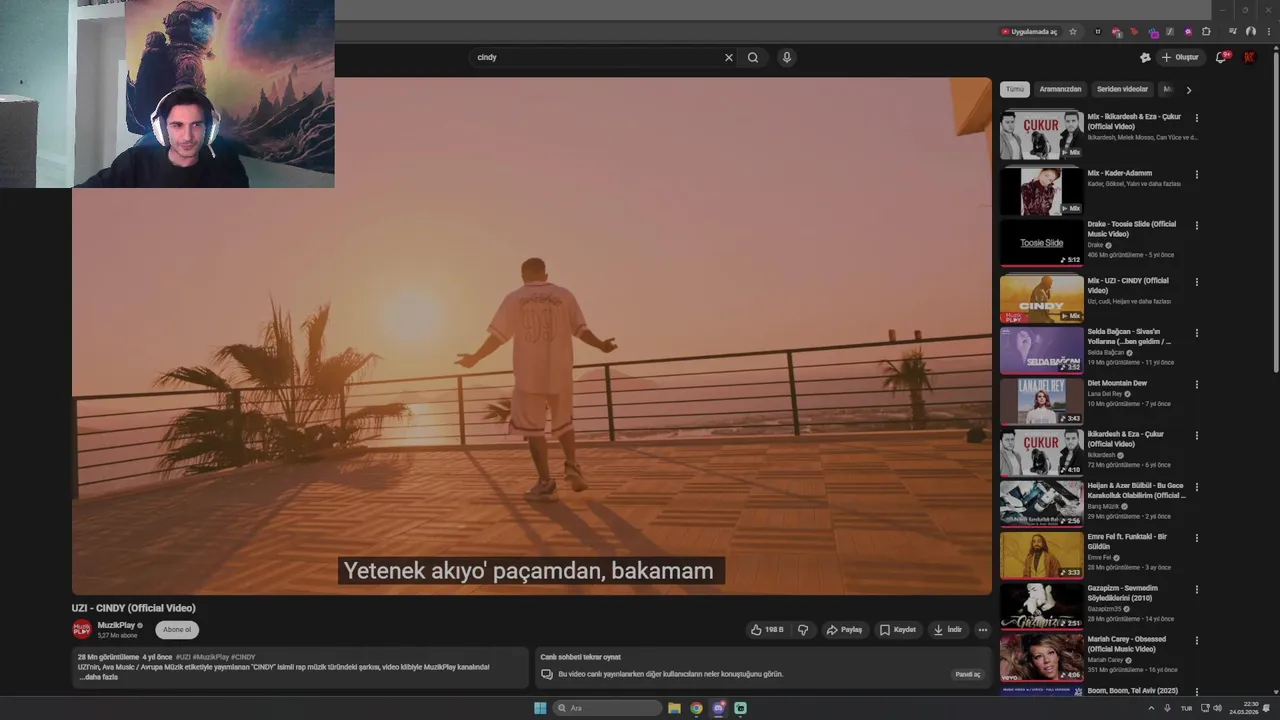This screenshot has width=1280, height=720.
Task: Open options menu for Diet Mountain Dew
Action: [x=1196, y=384]
